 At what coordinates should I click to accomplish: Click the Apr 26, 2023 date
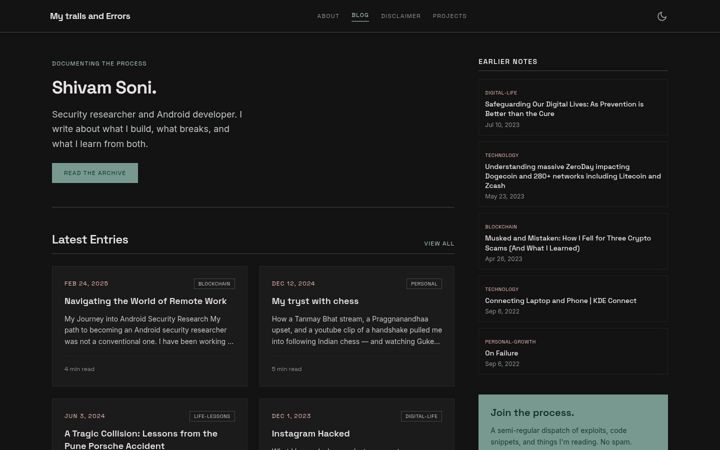[x=503, y=259]
